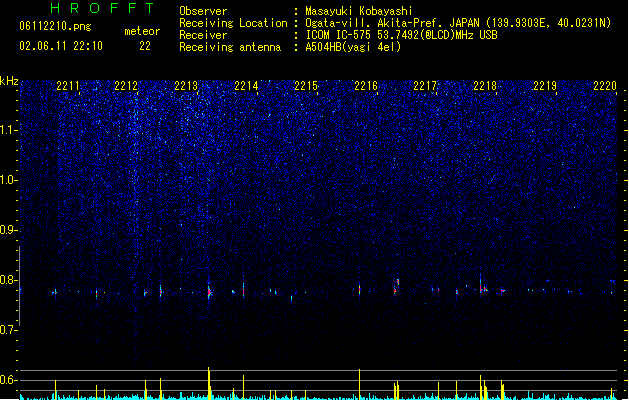Image resolution: width=629 pixels, height=400 pixels.
Task: Click the 0.7 kHz axis label
Action: tap(8, 330)
